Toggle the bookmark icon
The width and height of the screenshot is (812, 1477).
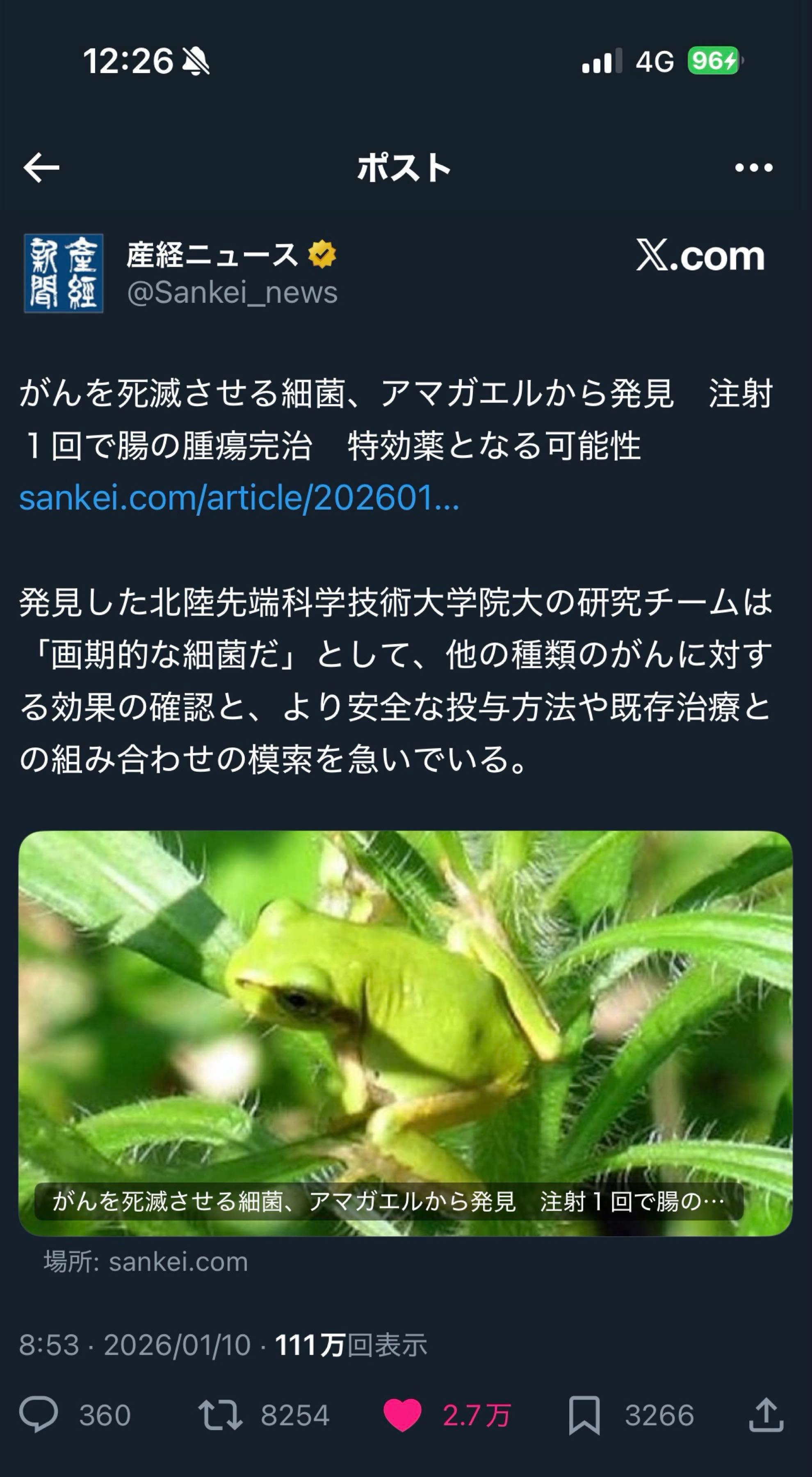(584, 1415)
